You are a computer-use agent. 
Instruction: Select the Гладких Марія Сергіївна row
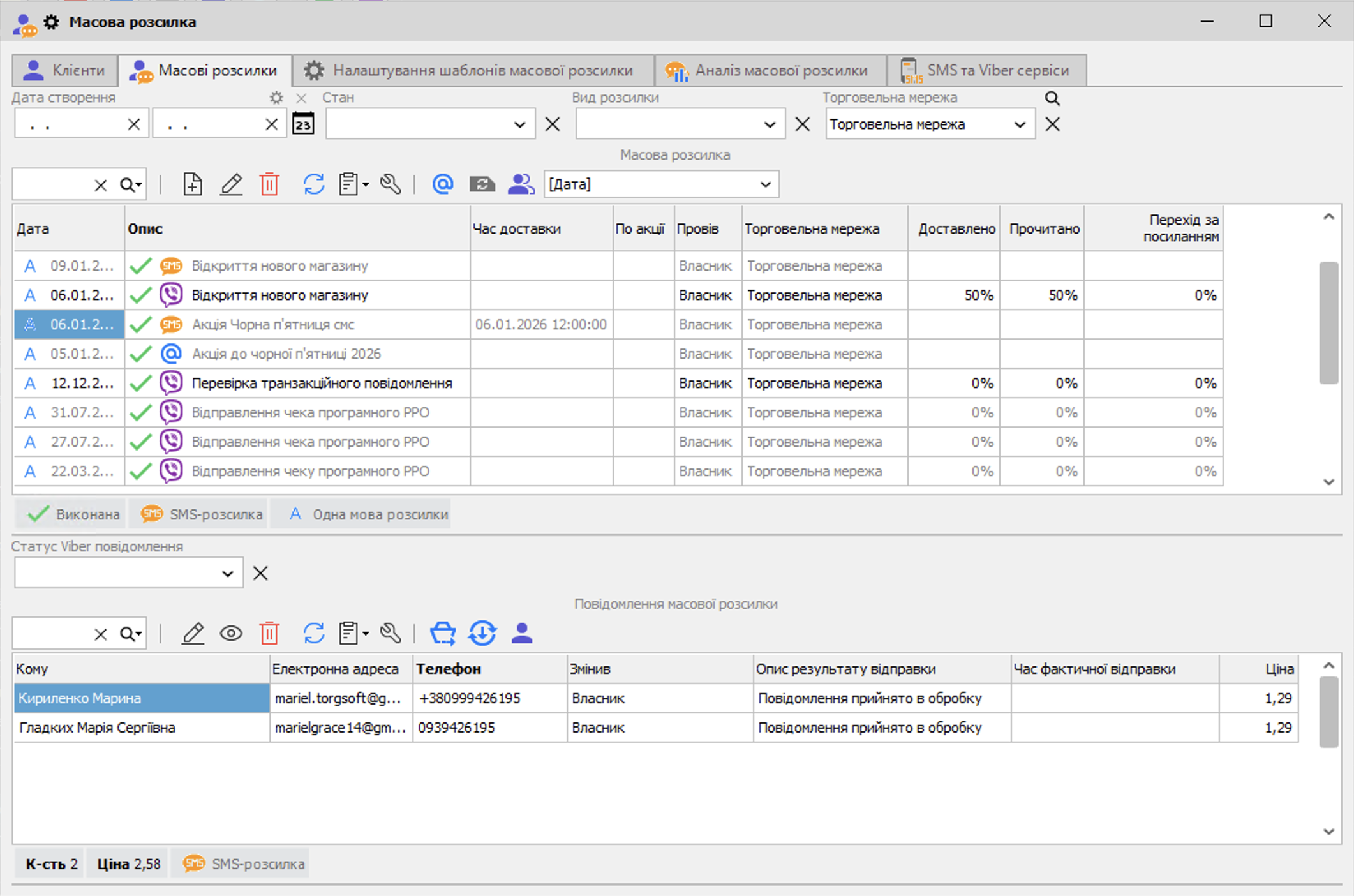click(97, 728)
